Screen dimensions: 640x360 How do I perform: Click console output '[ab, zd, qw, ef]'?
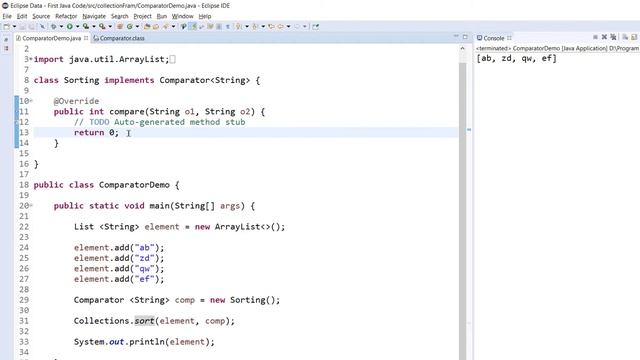click(516, 58)
